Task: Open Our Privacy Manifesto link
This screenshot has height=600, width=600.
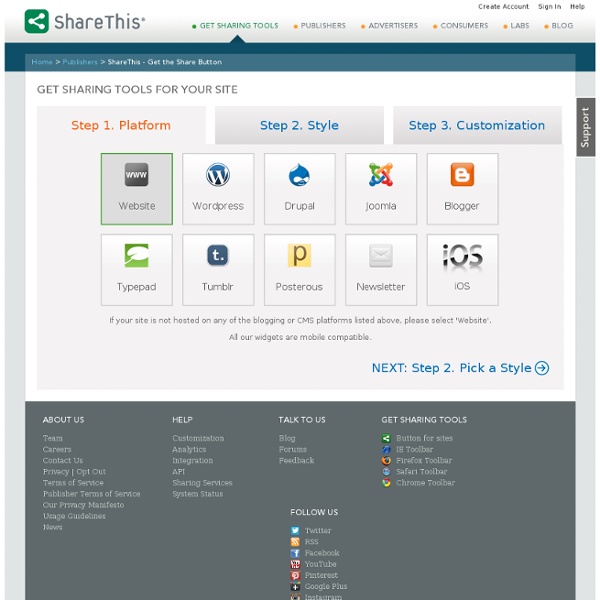Action: (x=83, y=505)
